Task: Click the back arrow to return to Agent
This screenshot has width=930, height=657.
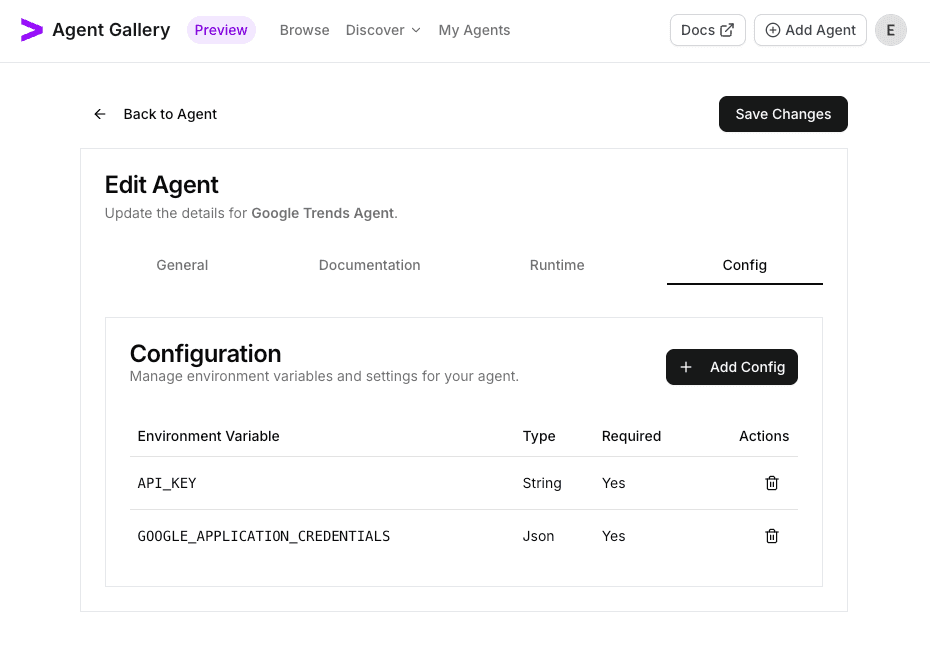Action: (x=100, y=114)
